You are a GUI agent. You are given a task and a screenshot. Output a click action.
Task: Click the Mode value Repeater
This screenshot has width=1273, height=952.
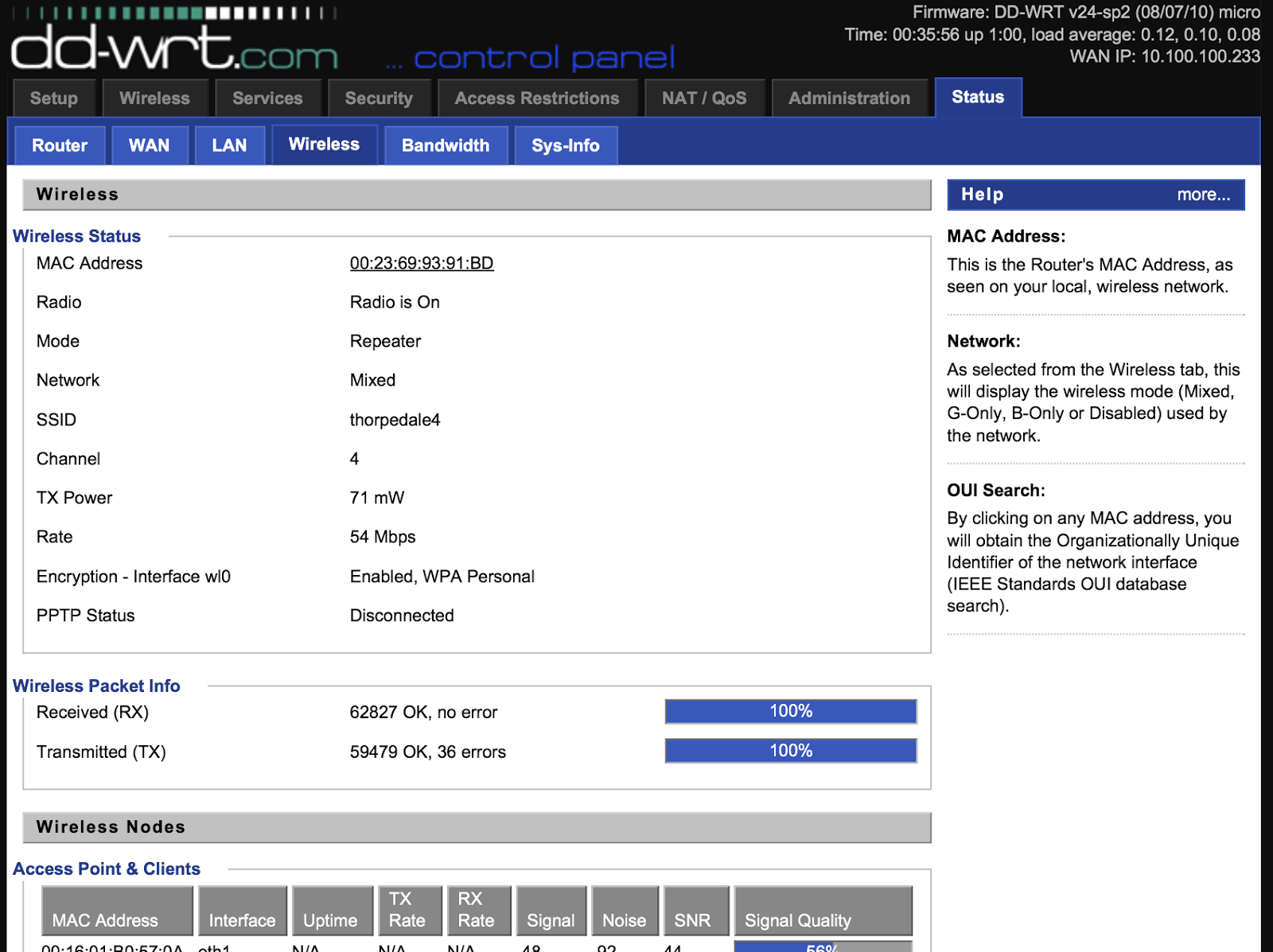pyautogui.click(x=385, y=341)
